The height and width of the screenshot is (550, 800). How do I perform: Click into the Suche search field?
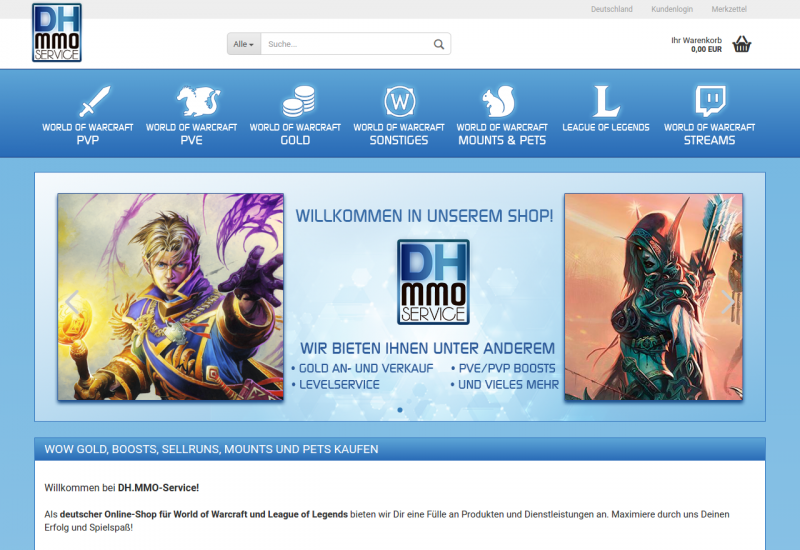click(x=345, y=44)
